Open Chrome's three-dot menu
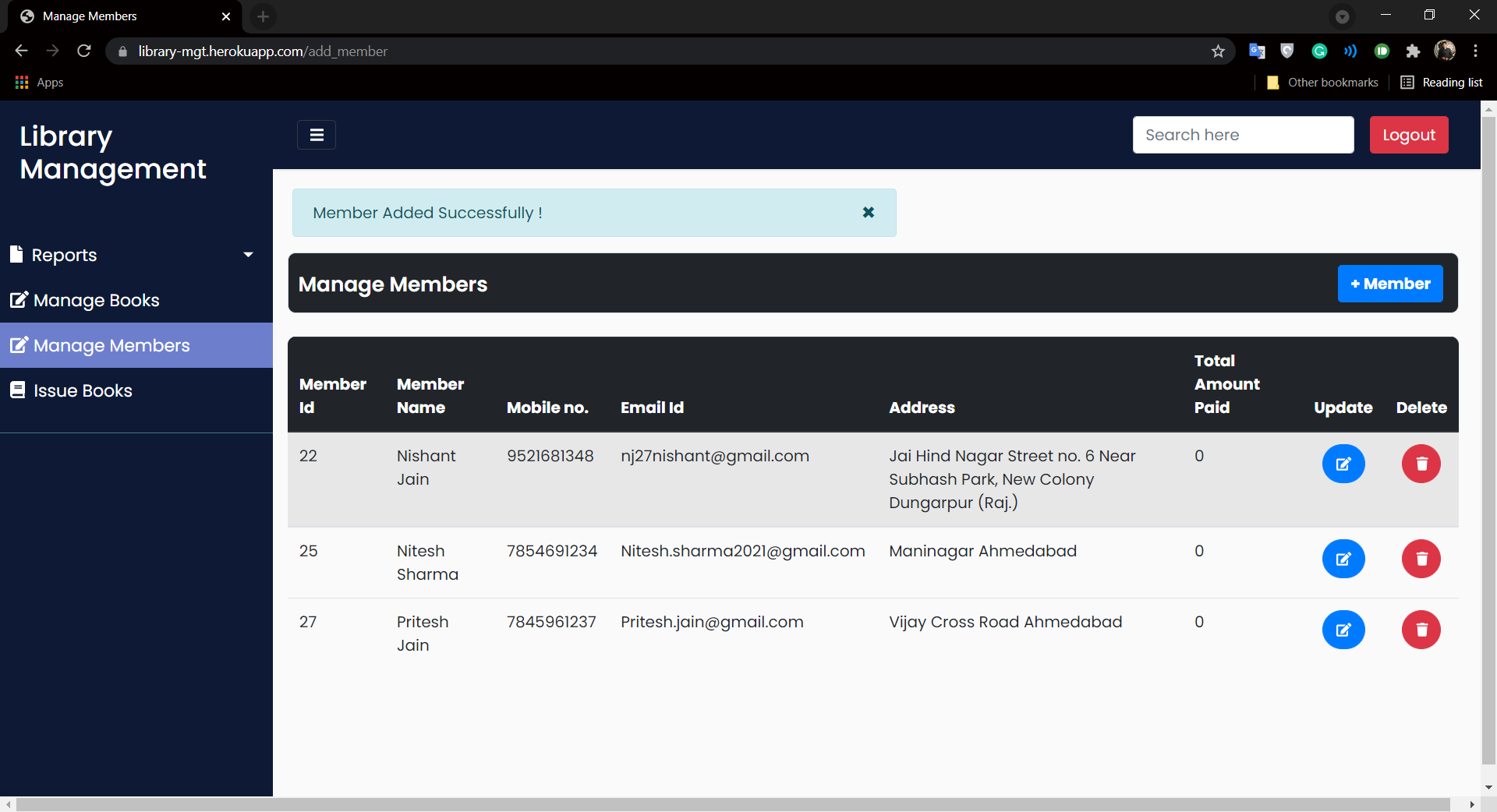The image size is (1497, 812). coord(1476,51)
